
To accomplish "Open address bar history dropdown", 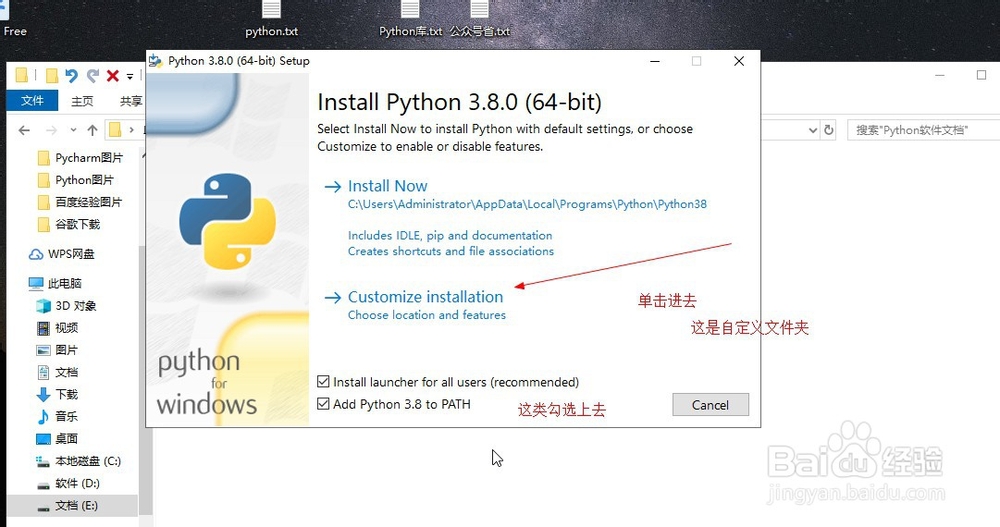I will pyautogui.click(x=812, y=130).
